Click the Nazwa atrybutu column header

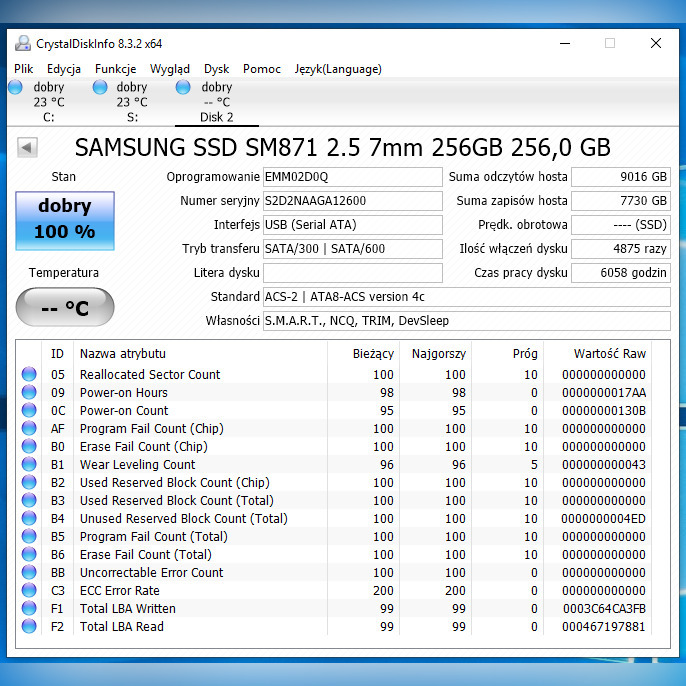tap(200, 354)
